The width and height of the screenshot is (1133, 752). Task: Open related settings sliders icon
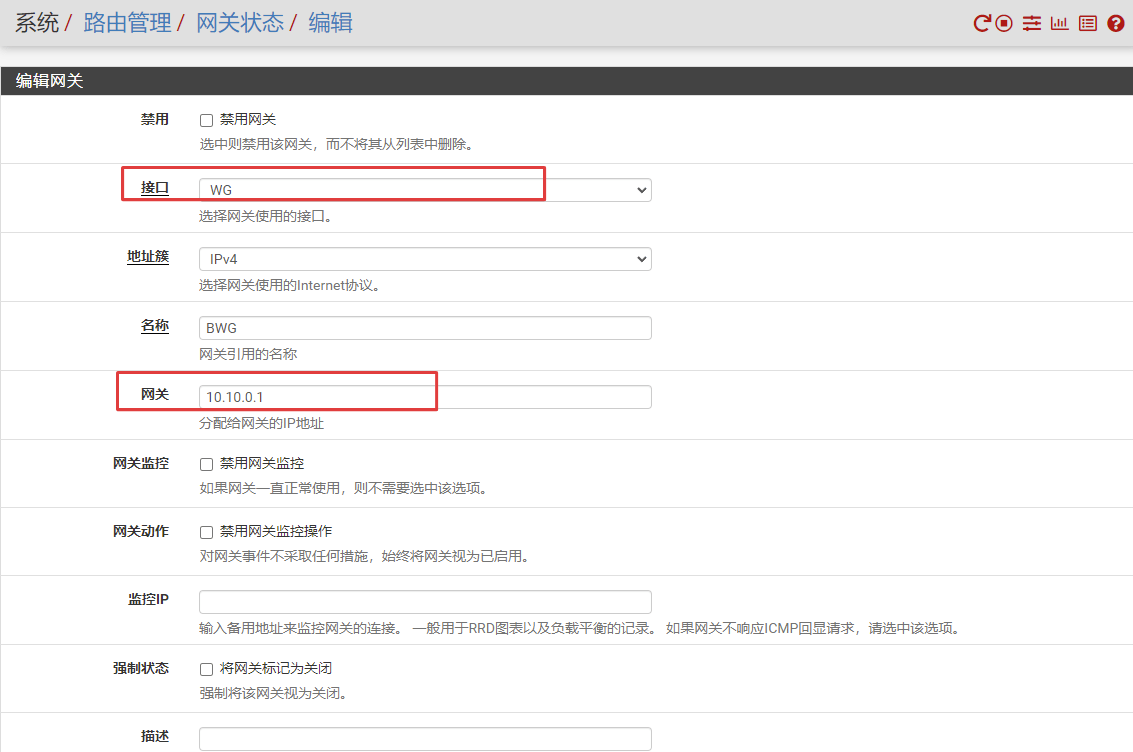click(1032, 23)
